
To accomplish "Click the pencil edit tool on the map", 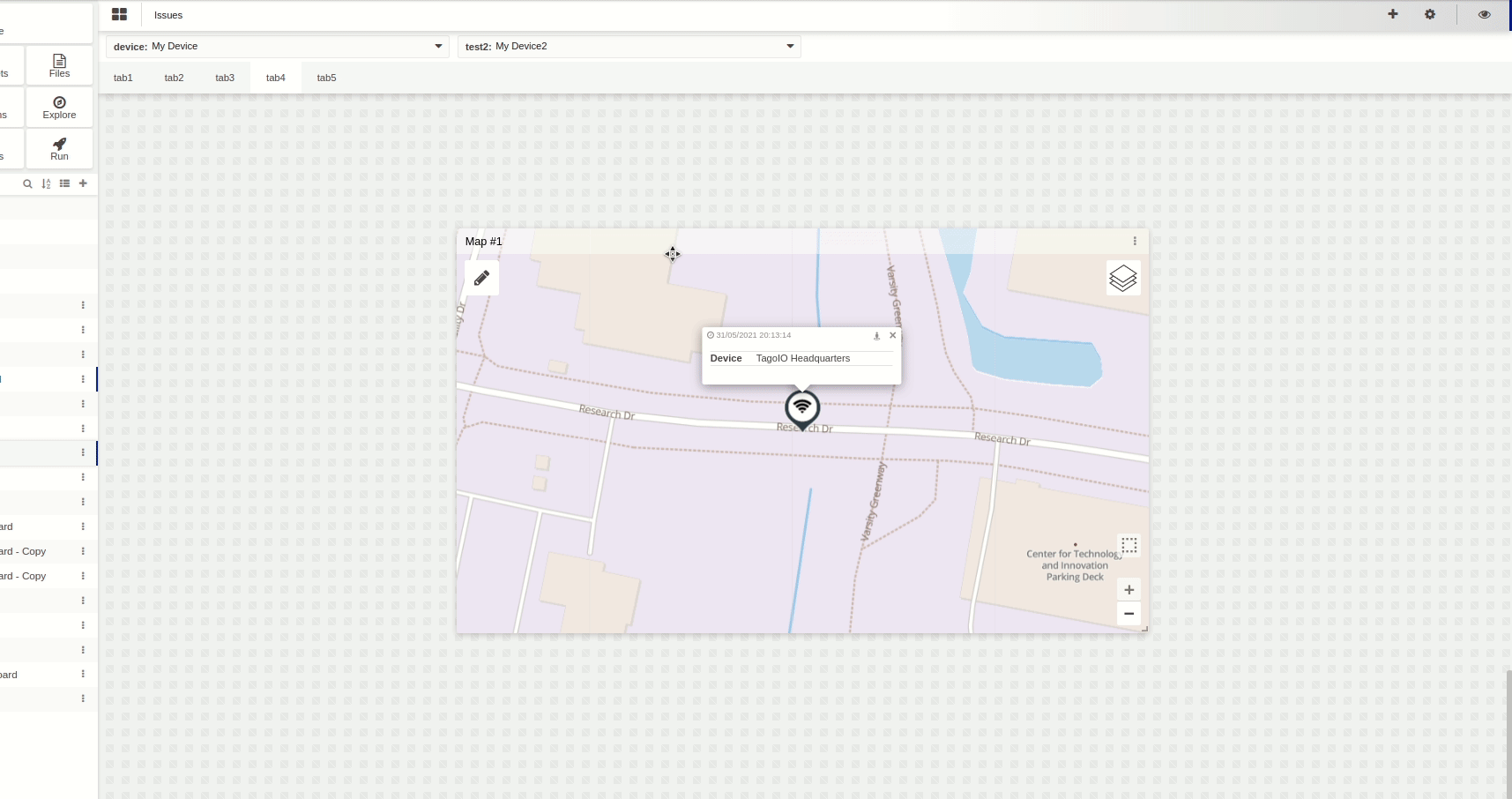I will [481, 278].
